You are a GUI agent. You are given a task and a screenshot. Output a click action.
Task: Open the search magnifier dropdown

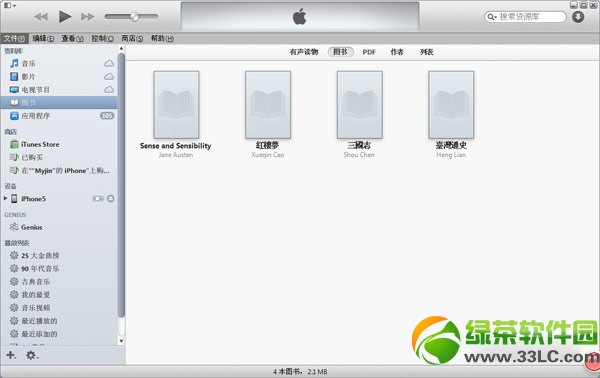(492, 17)
